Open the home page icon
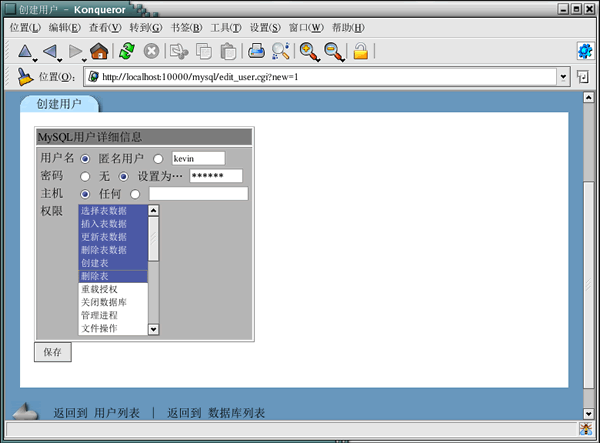The width and height of the screenshot is (600, 443). point(99,51)
